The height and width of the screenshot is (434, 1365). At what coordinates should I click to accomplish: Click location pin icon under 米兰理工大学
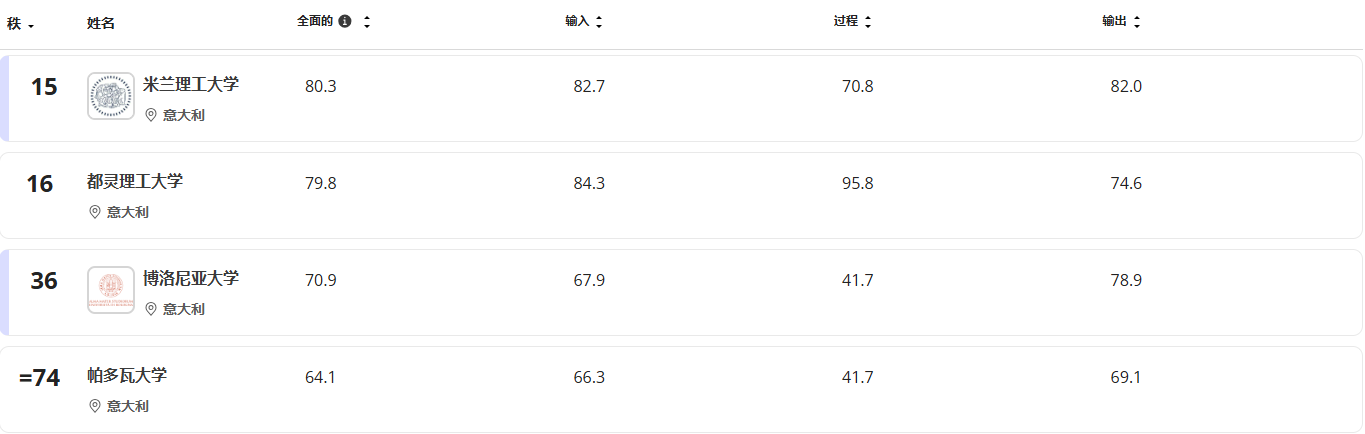click(152, 115)
